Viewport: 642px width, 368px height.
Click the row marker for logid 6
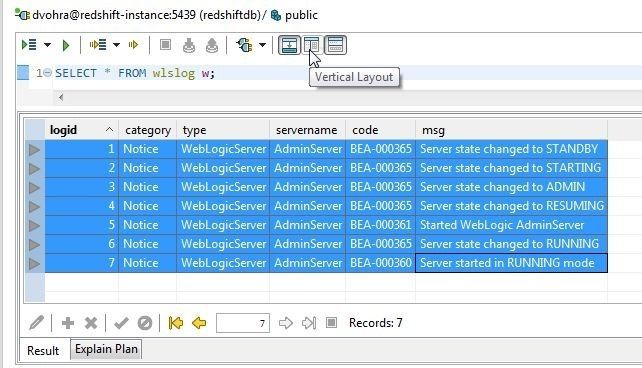35,244
